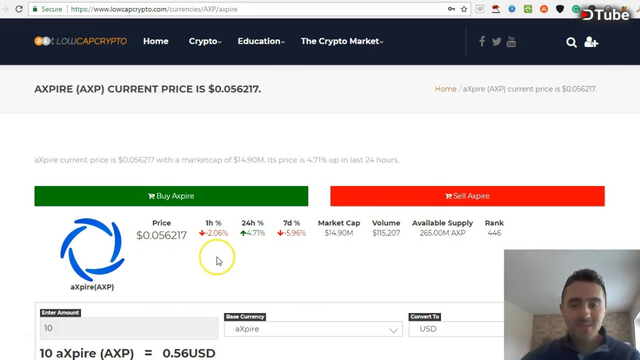Click the Enter Amount input field
Screen dimensions: 640x360
pos(129,328)
